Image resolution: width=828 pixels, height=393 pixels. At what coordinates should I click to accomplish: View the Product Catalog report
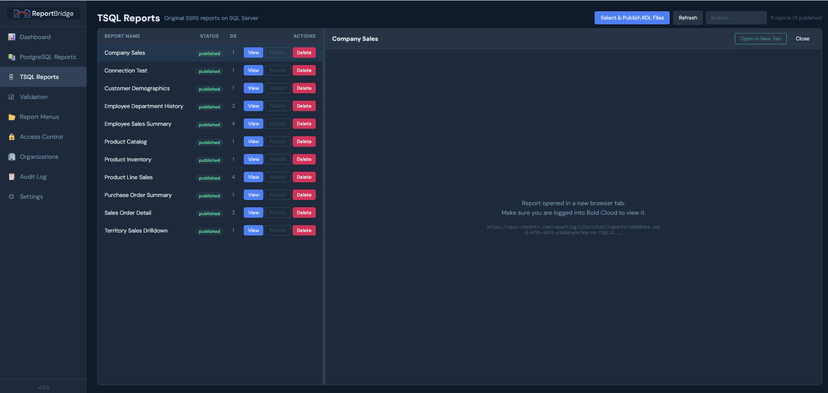(253, 142)
